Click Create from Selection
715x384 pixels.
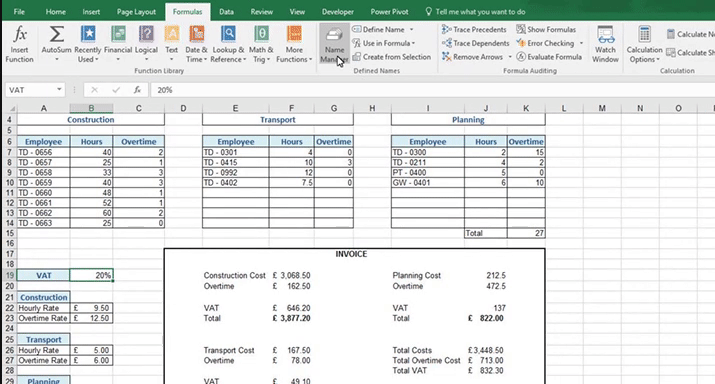click(x=392, y=57)
